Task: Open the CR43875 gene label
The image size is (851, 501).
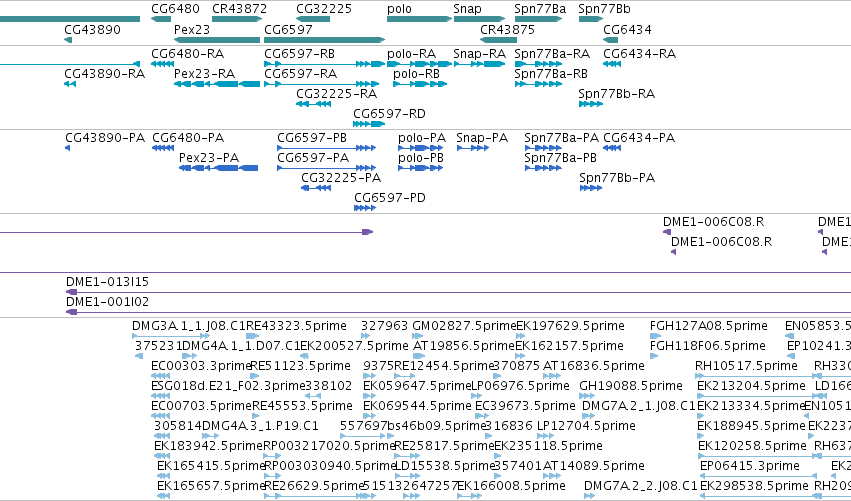Action: [x=507, y=29]
